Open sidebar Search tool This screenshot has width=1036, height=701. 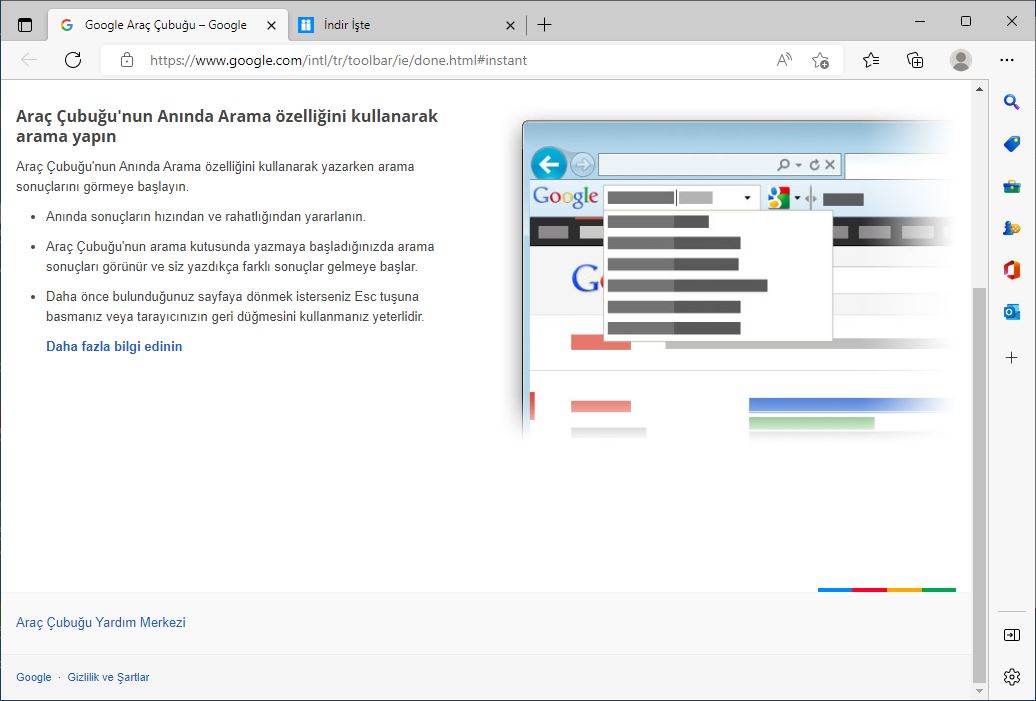click(1012, 102)
